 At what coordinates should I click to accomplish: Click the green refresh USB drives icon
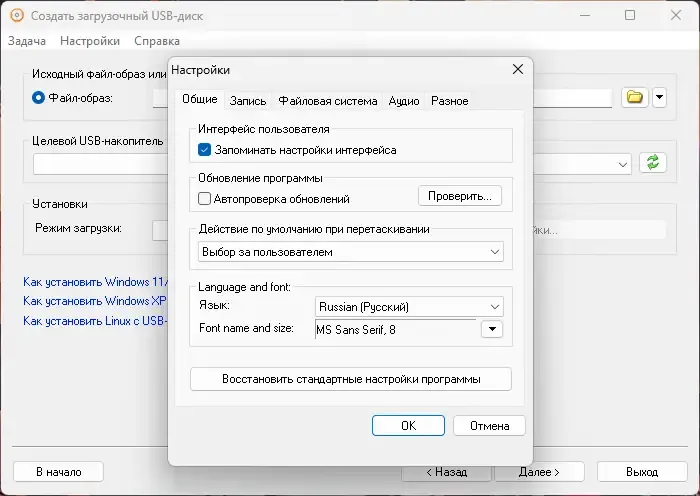tap(653, 163)
